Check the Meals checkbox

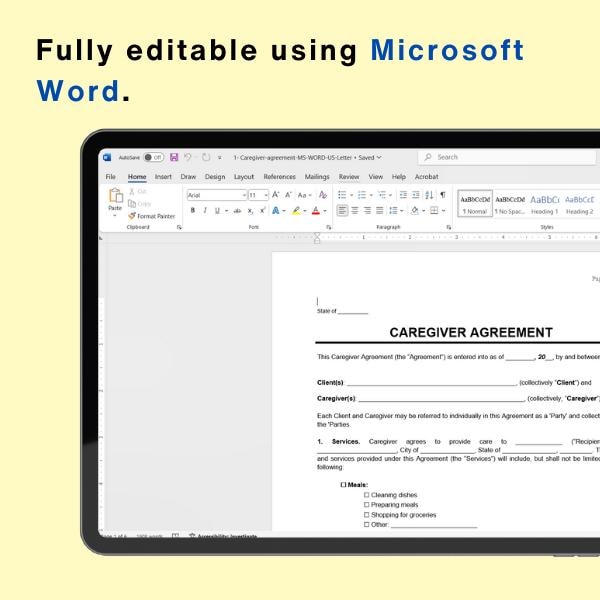pyautogui.click(x=343, y=485)
